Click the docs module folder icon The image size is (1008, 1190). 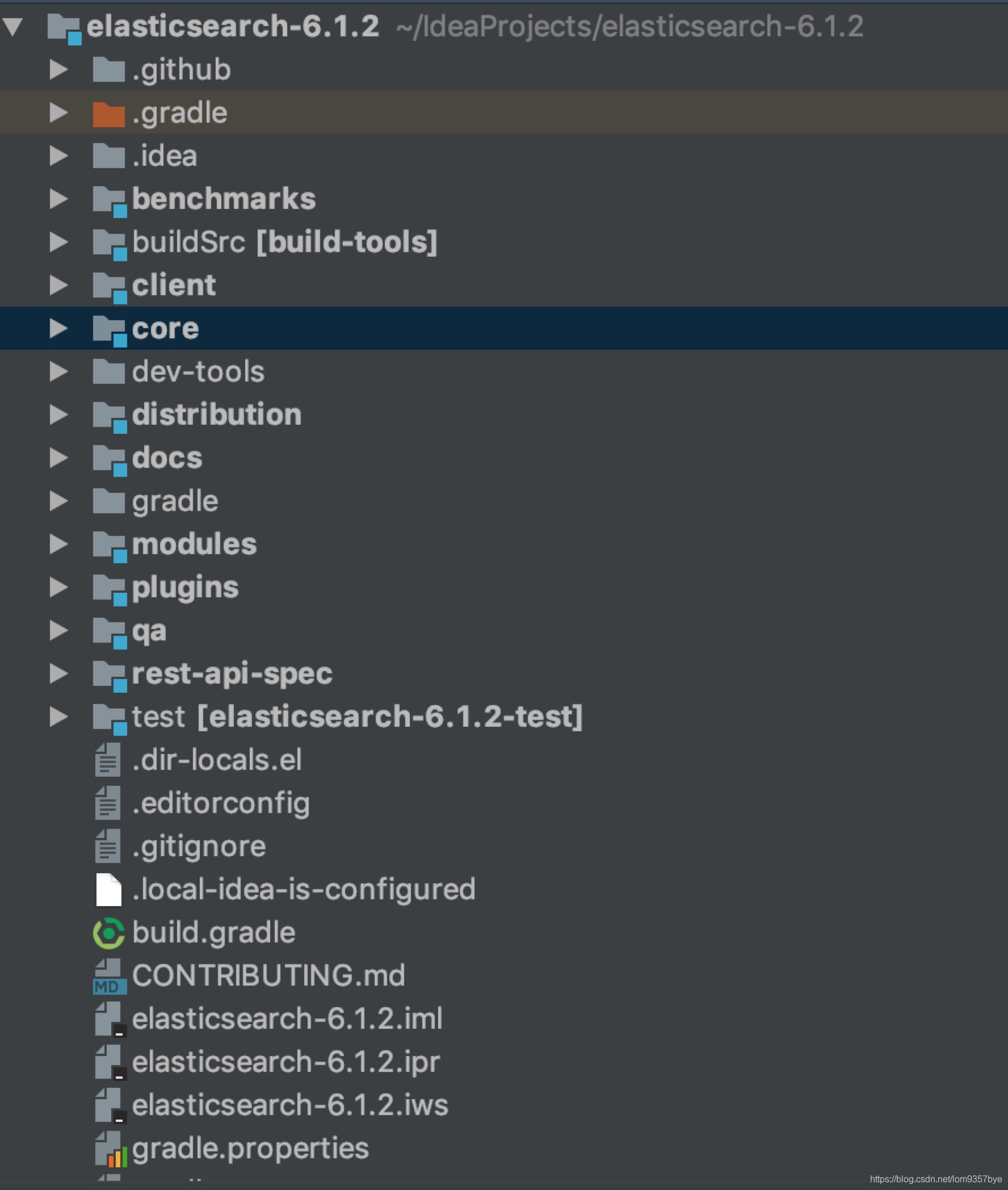(110, 460)
